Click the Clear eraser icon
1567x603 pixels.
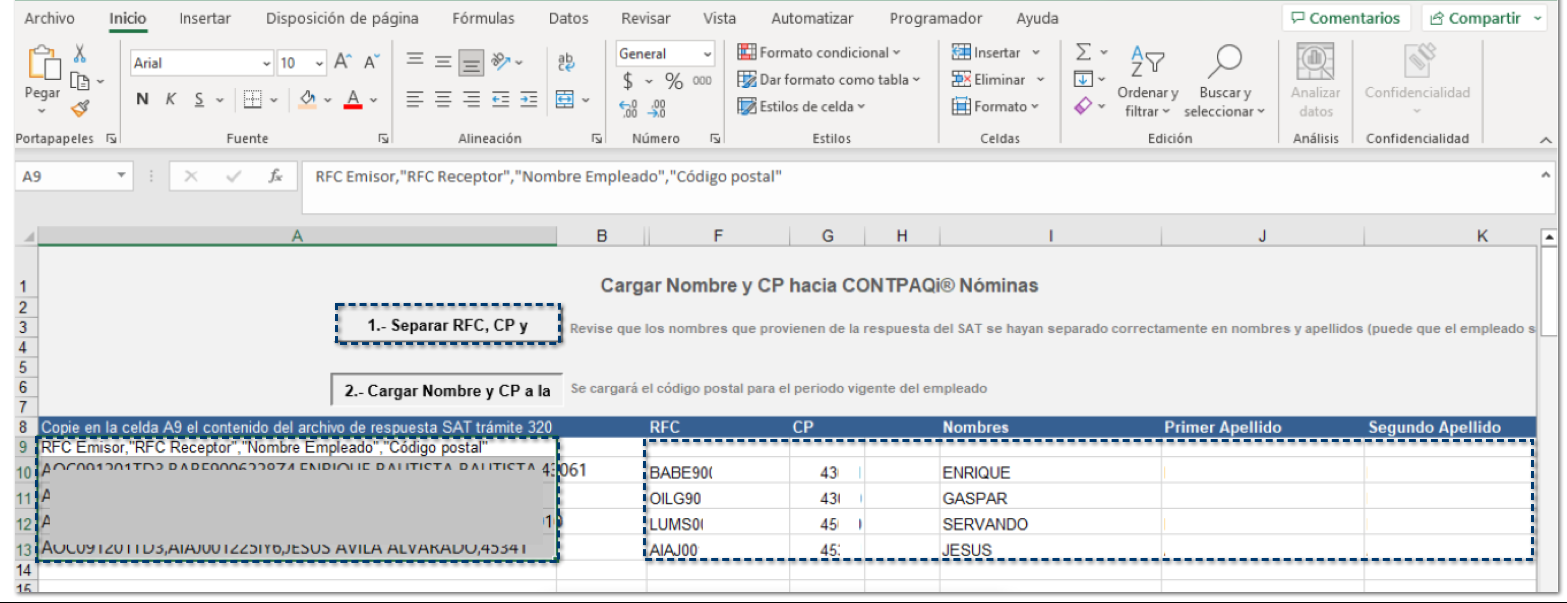click(1083, 105)
